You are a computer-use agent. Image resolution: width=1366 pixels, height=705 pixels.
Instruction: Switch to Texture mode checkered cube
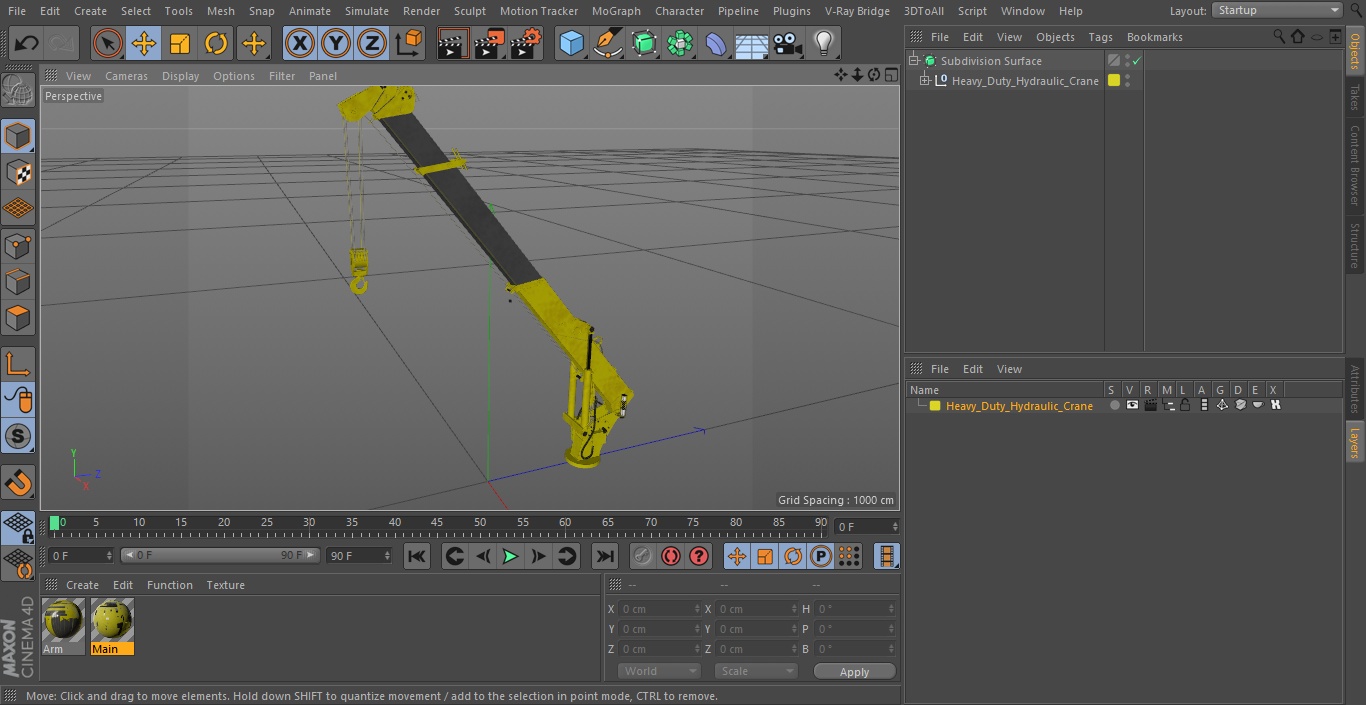[18, 172]
